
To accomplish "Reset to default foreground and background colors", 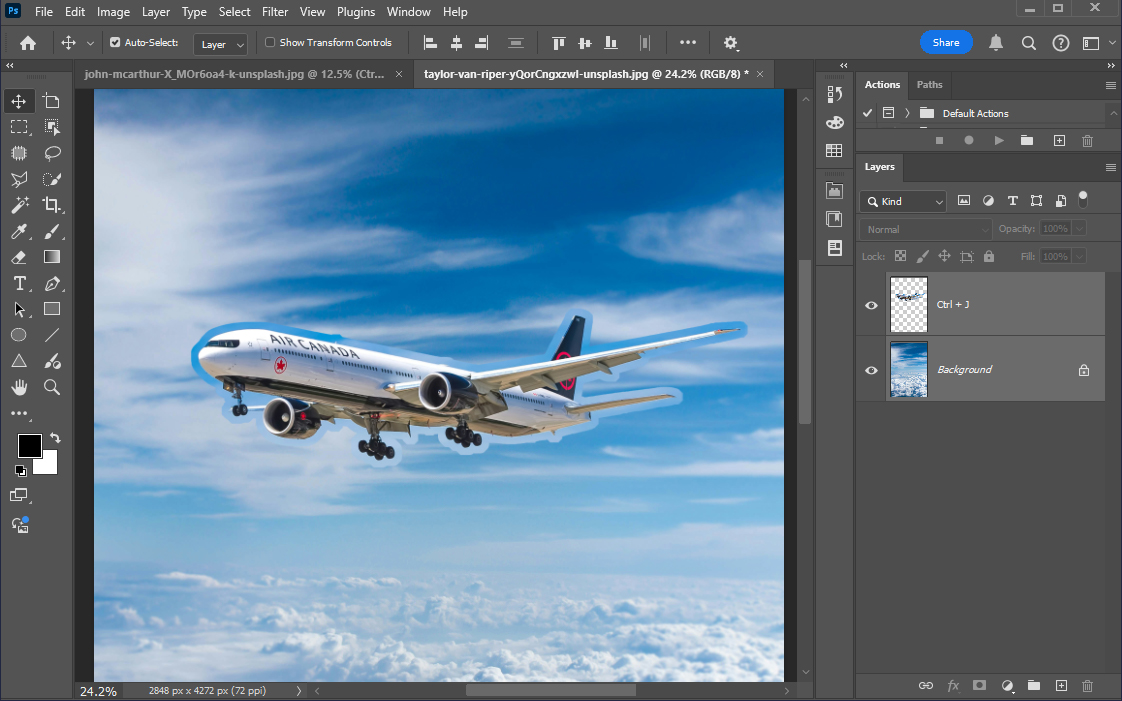I will (20, 470).
